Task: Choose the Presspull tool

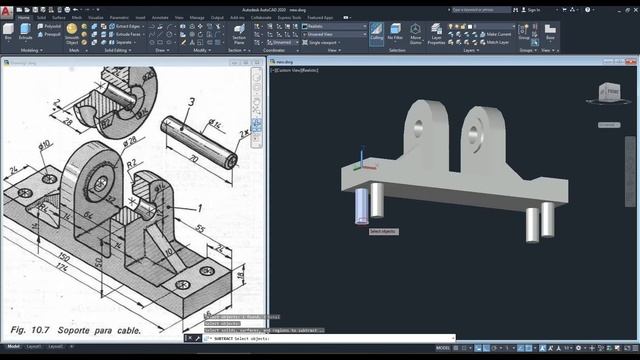Action: (x=49, y=34)
